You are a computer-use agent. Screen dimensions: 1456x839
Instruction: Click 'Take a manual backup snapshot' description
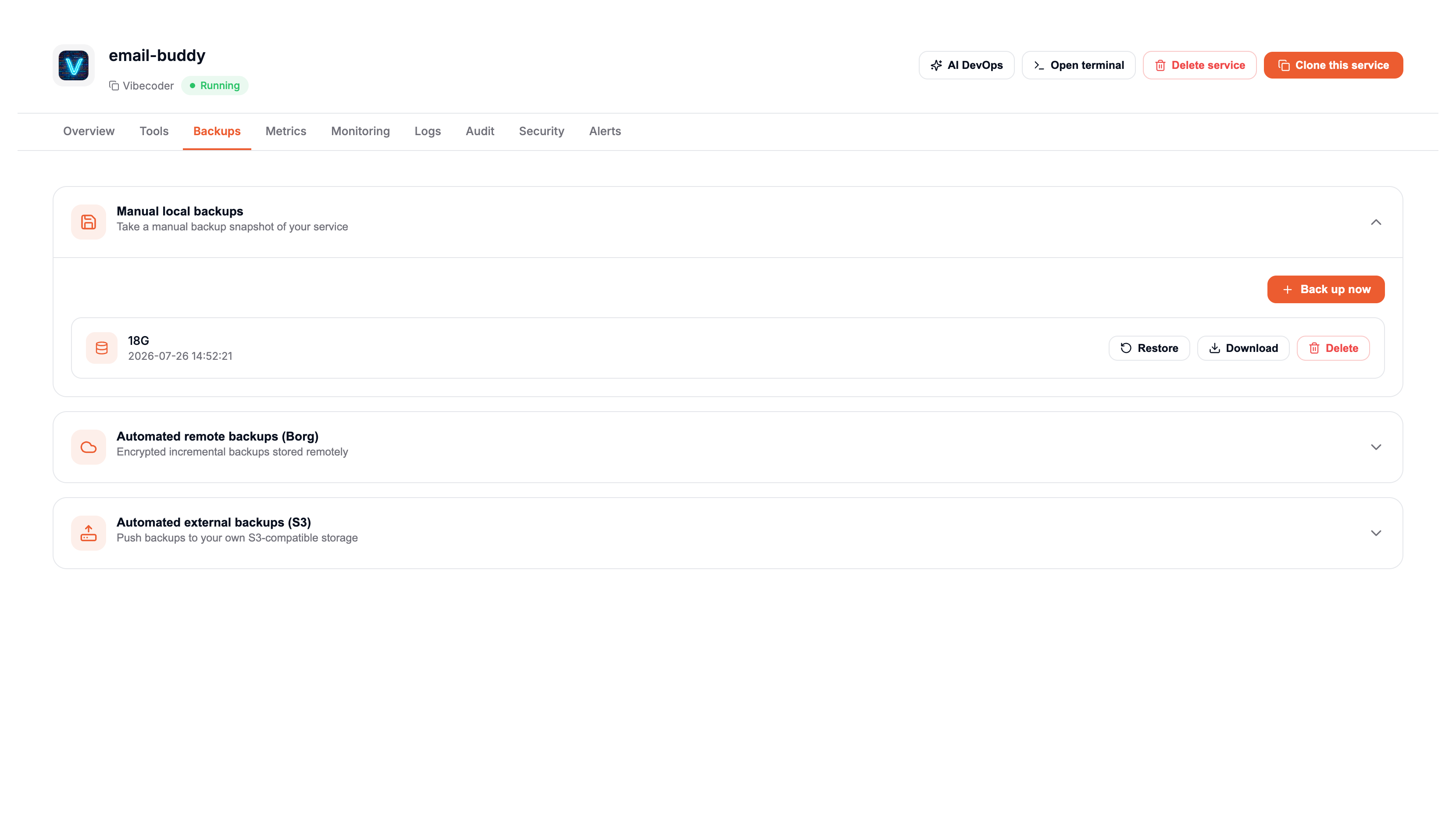point(232,227)
